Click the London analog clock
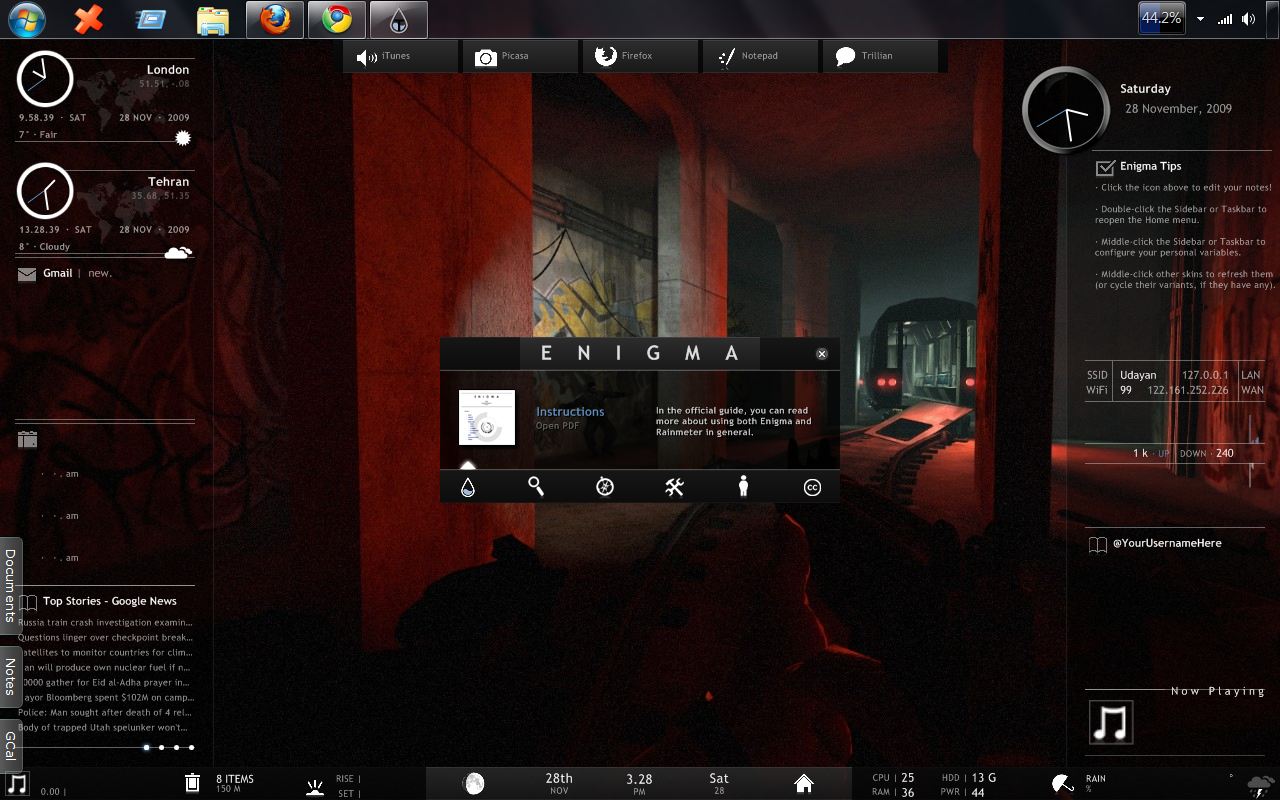 45,79
